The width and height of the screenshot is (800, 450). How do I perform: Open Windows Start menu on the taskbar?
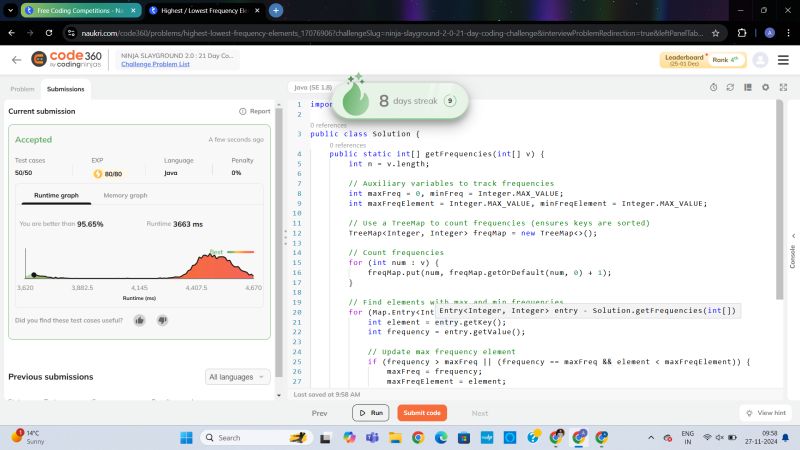click(186, 437)
